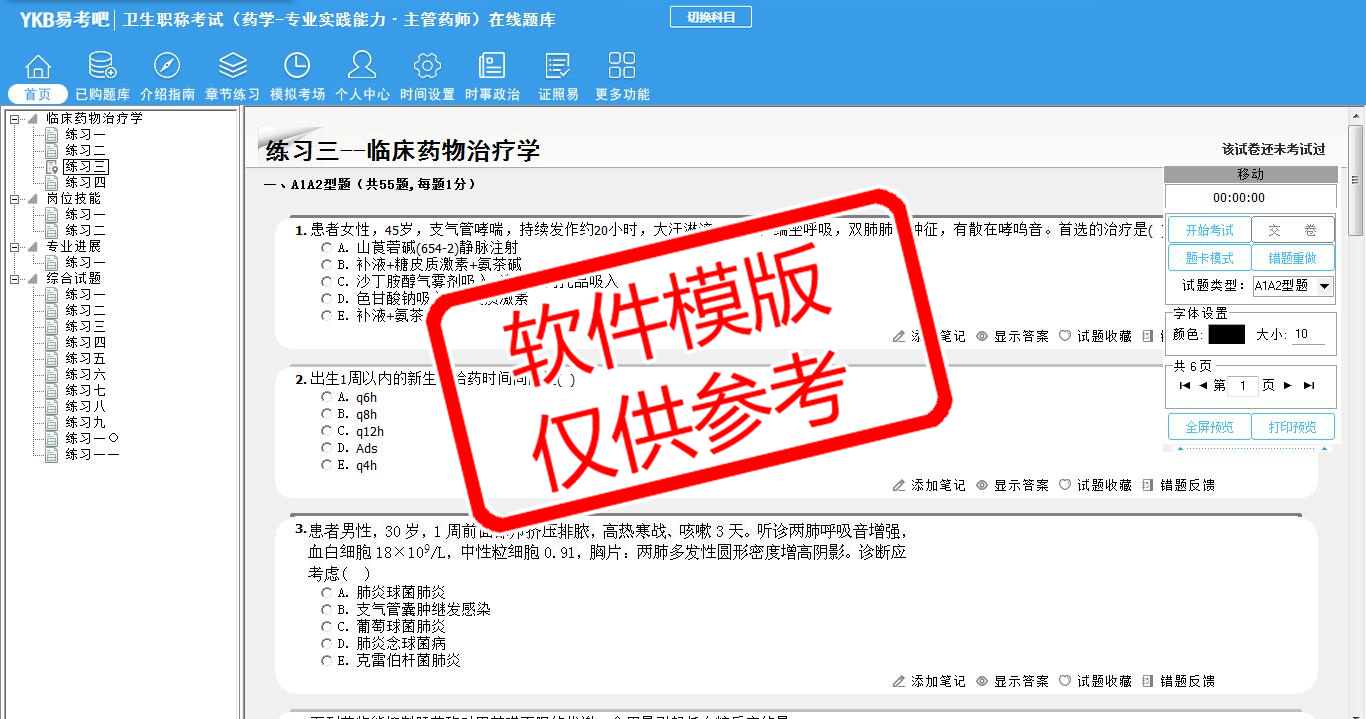Open 时间设置 gear icon
Image resolution: width=1366 pixels, height=719 pixels.
click(427, 66)
